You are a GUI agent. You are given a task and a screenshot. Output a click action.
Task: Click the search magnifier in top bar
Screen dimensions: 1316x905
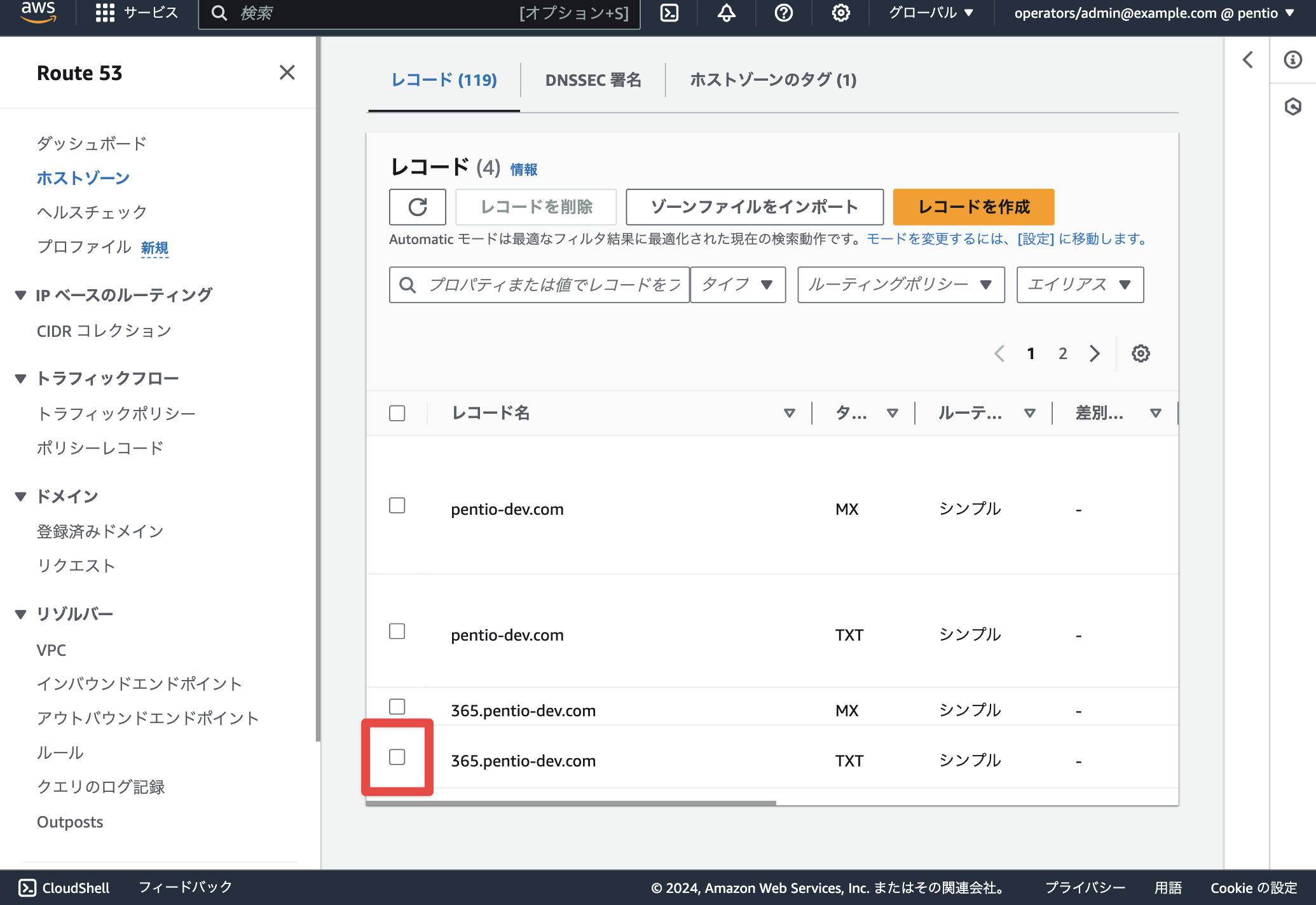tap(219, 13)
